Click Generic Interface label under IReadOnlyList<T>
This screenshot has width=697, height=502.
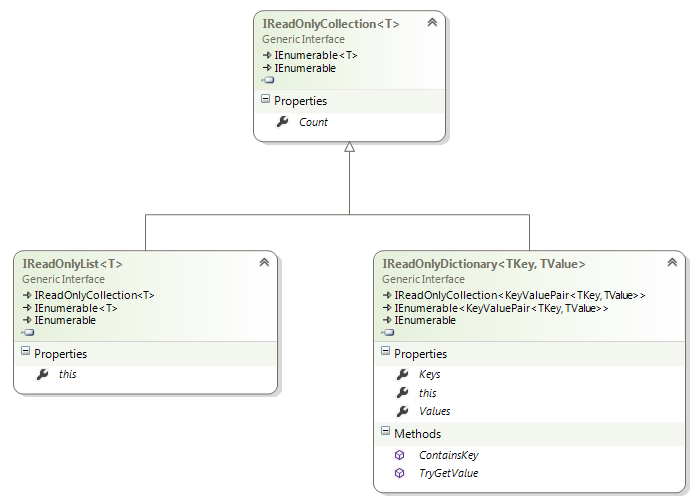click(x=64, y=279)
